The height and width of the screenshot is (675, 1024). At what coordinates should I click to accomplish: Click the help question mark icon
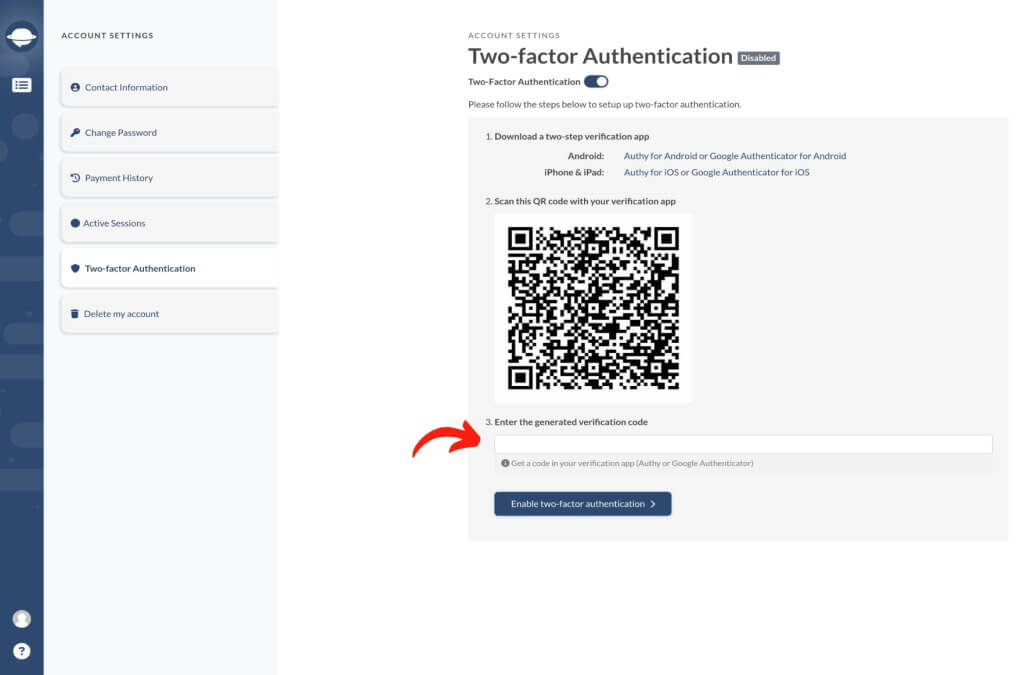point(22,651)
